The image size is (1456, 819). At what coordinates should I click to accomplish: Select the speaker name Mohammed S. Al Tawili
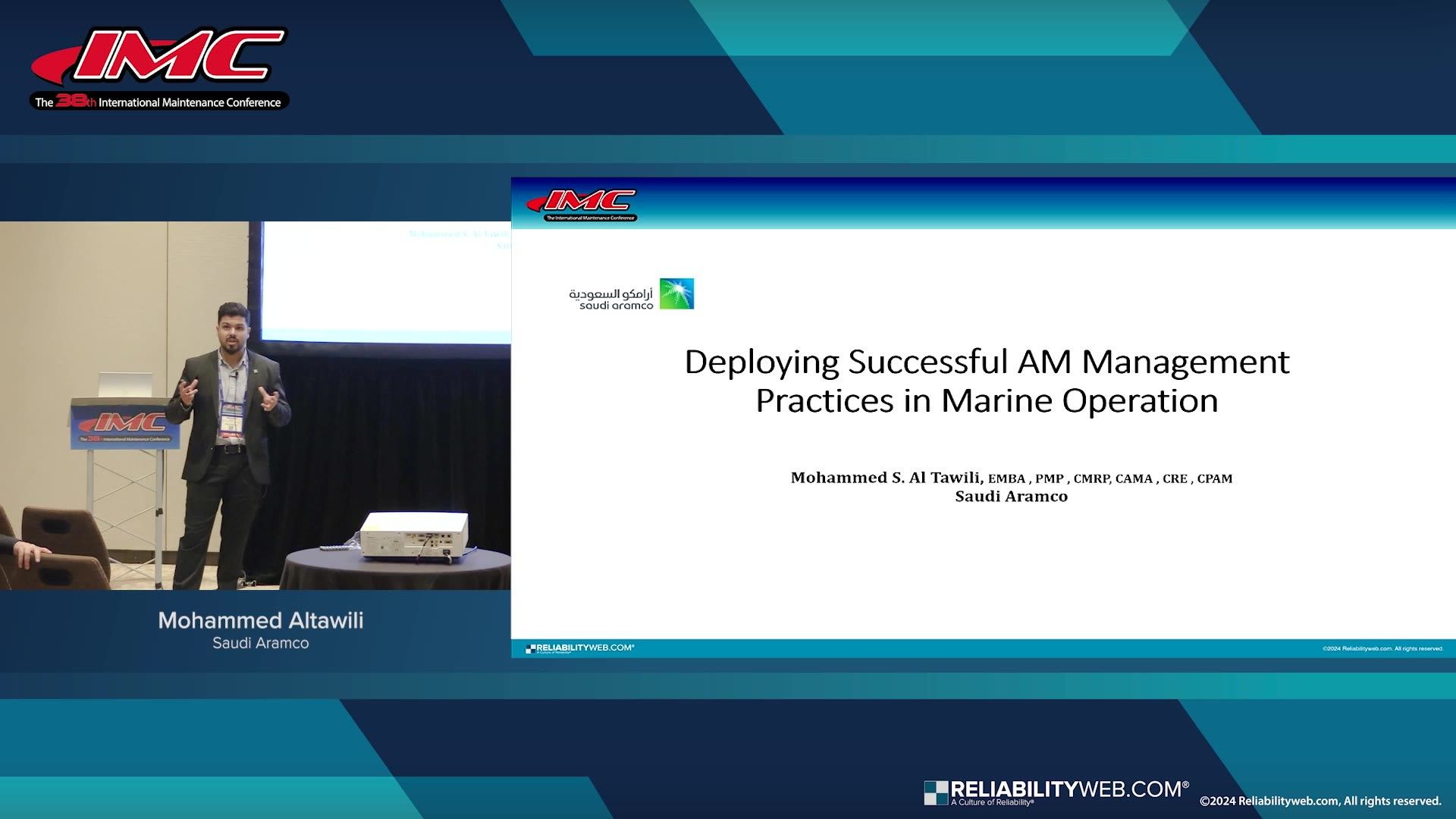pos(887,479)
